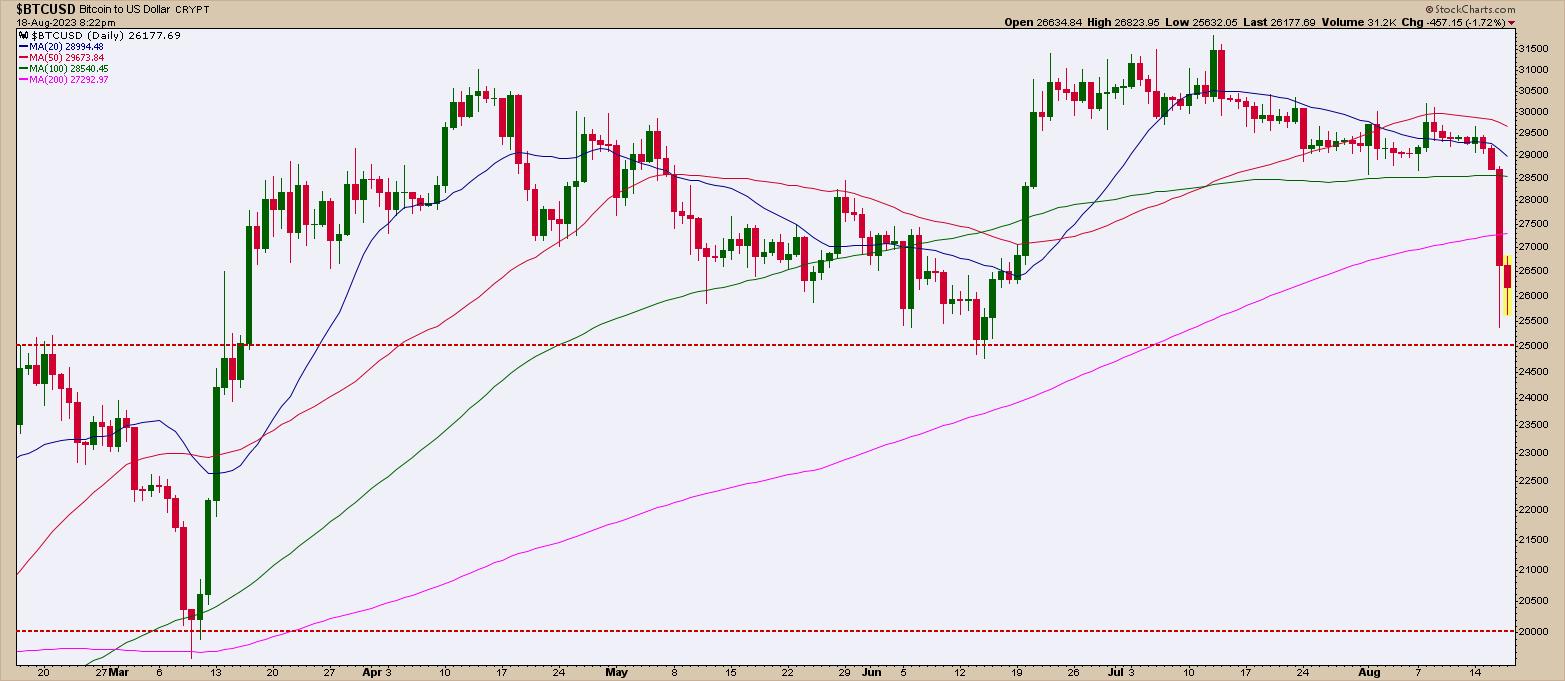Click the May date axis label

tap(616, 673)
